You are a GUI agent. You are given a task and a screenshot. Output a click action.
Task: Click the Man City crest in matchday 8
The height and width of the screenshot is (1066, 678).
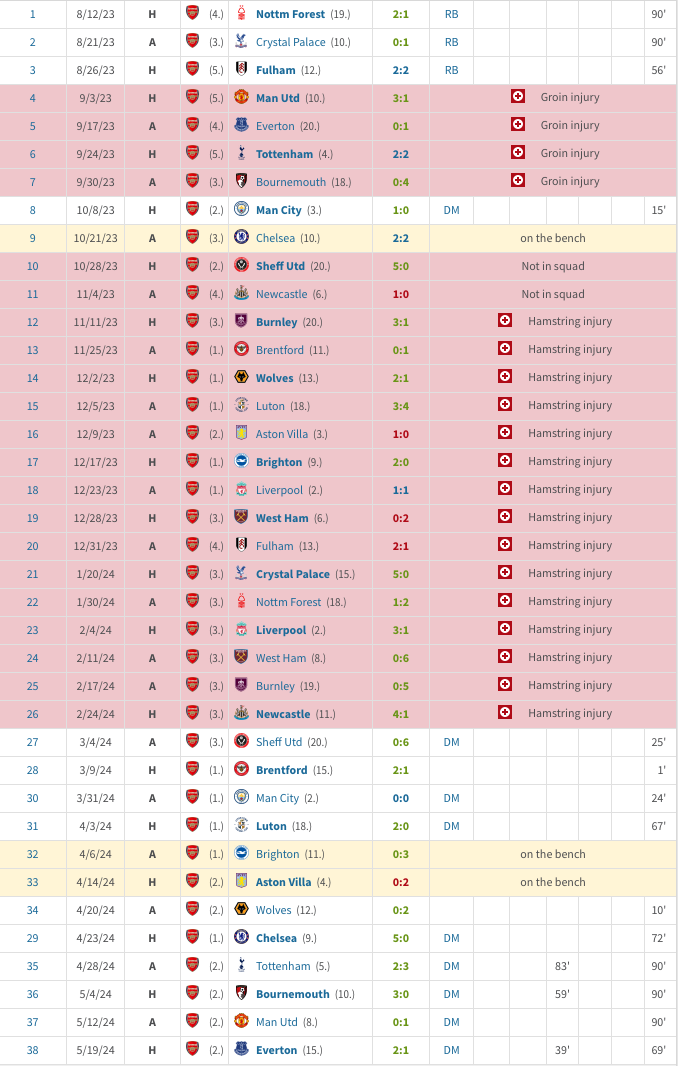click(x=241, y=209)
